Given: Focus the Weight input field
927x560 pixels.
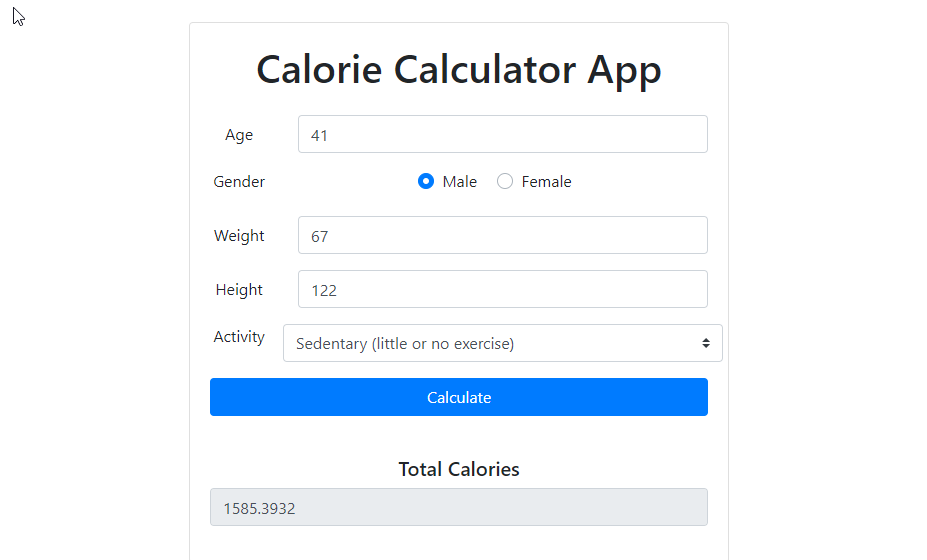Looking at the screenshot, I should pyautogui.click(x=503, y=235).
